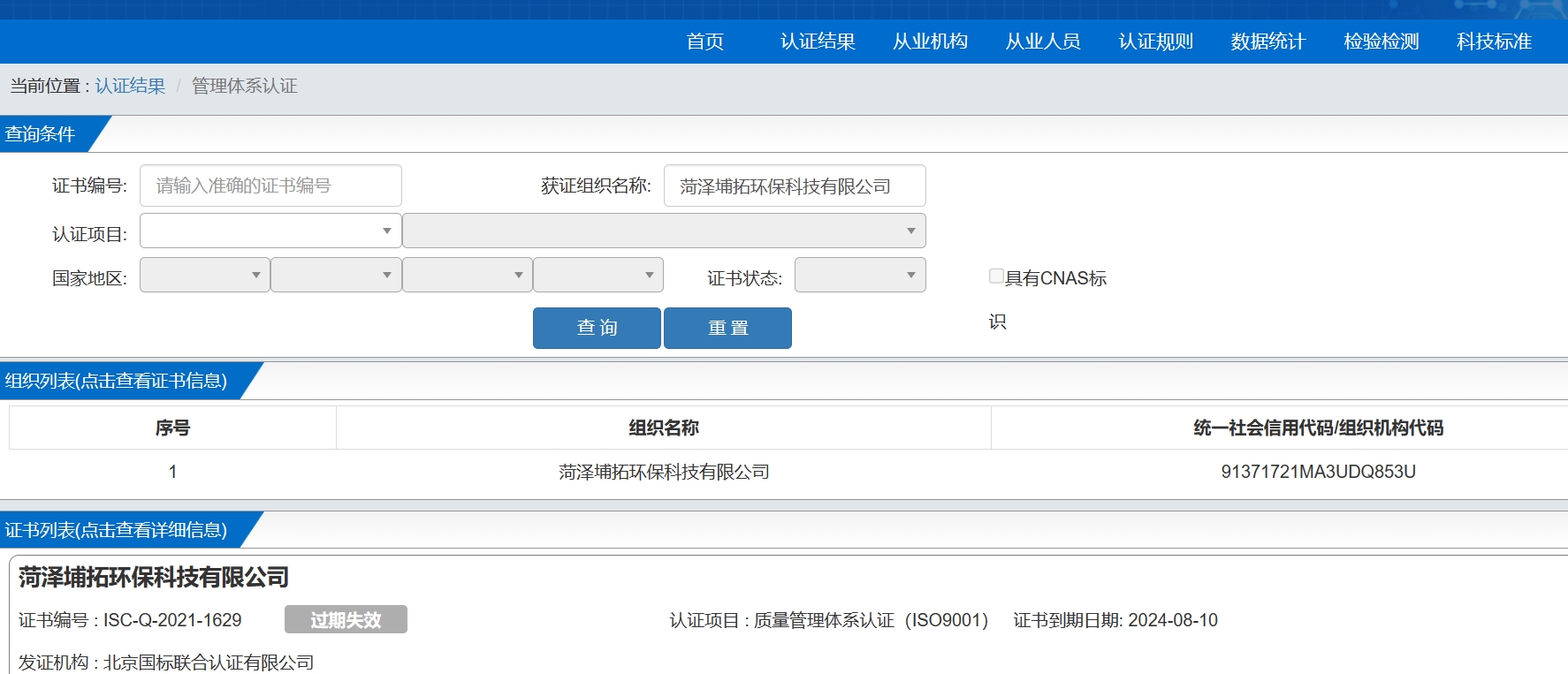Select organization row 菏泽埔拓环保科技有限公司 in the table
This screenshot has height=674, width=1568.
(664, 472)
